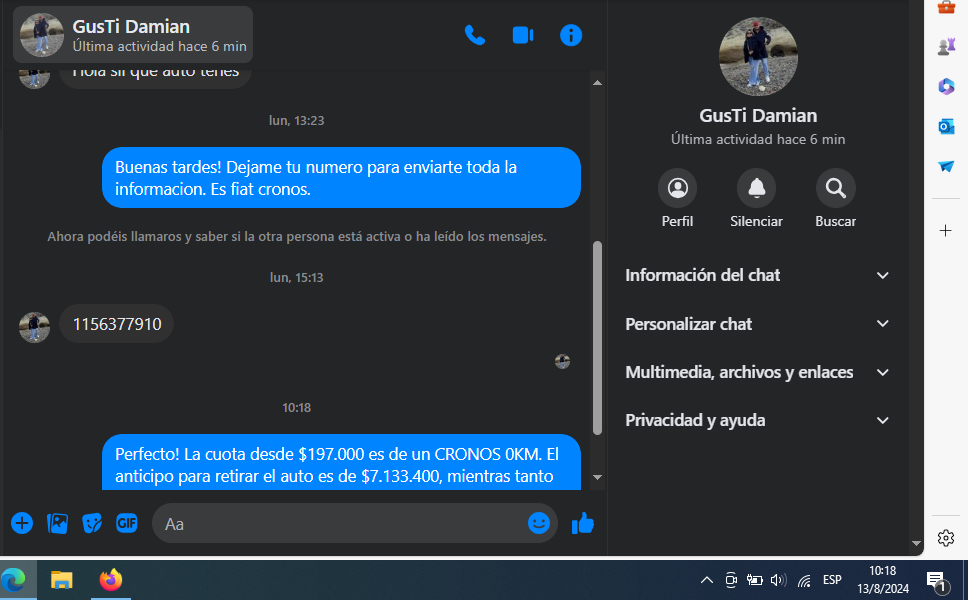Open the Windows notification center
This screenshot has width=968, height=600.
pos(937,580)
